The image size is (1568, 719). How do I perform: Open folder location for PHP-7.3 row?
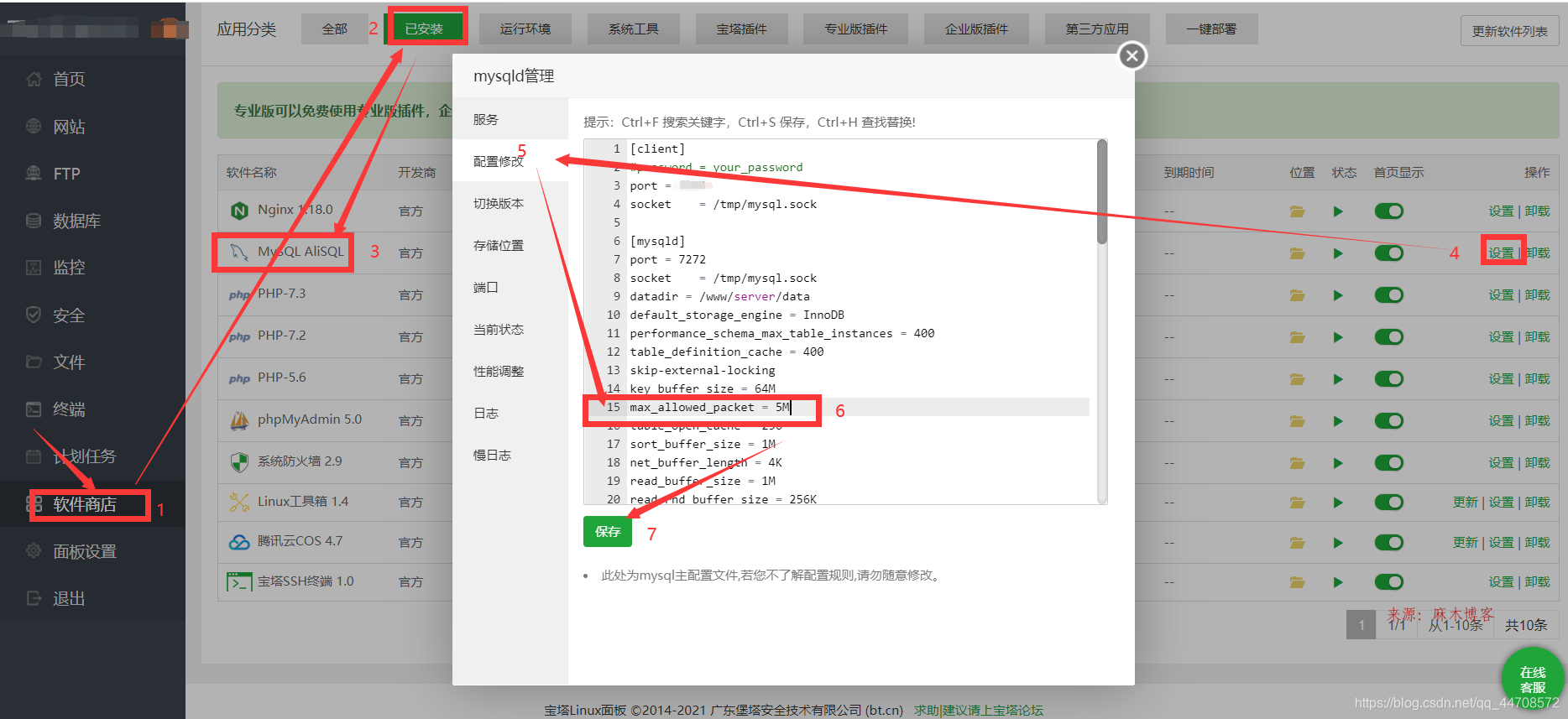pos(1298,295)
